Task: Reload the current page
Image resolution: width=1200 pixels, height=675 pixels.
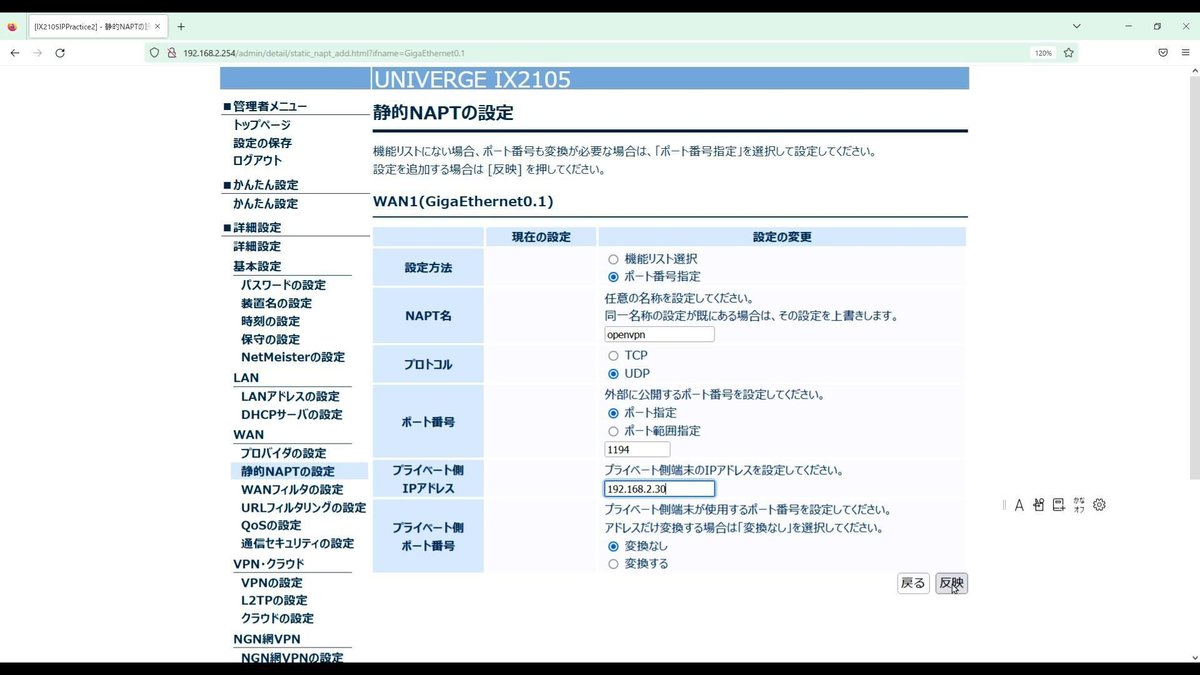Action: click(x=62, y=52)
